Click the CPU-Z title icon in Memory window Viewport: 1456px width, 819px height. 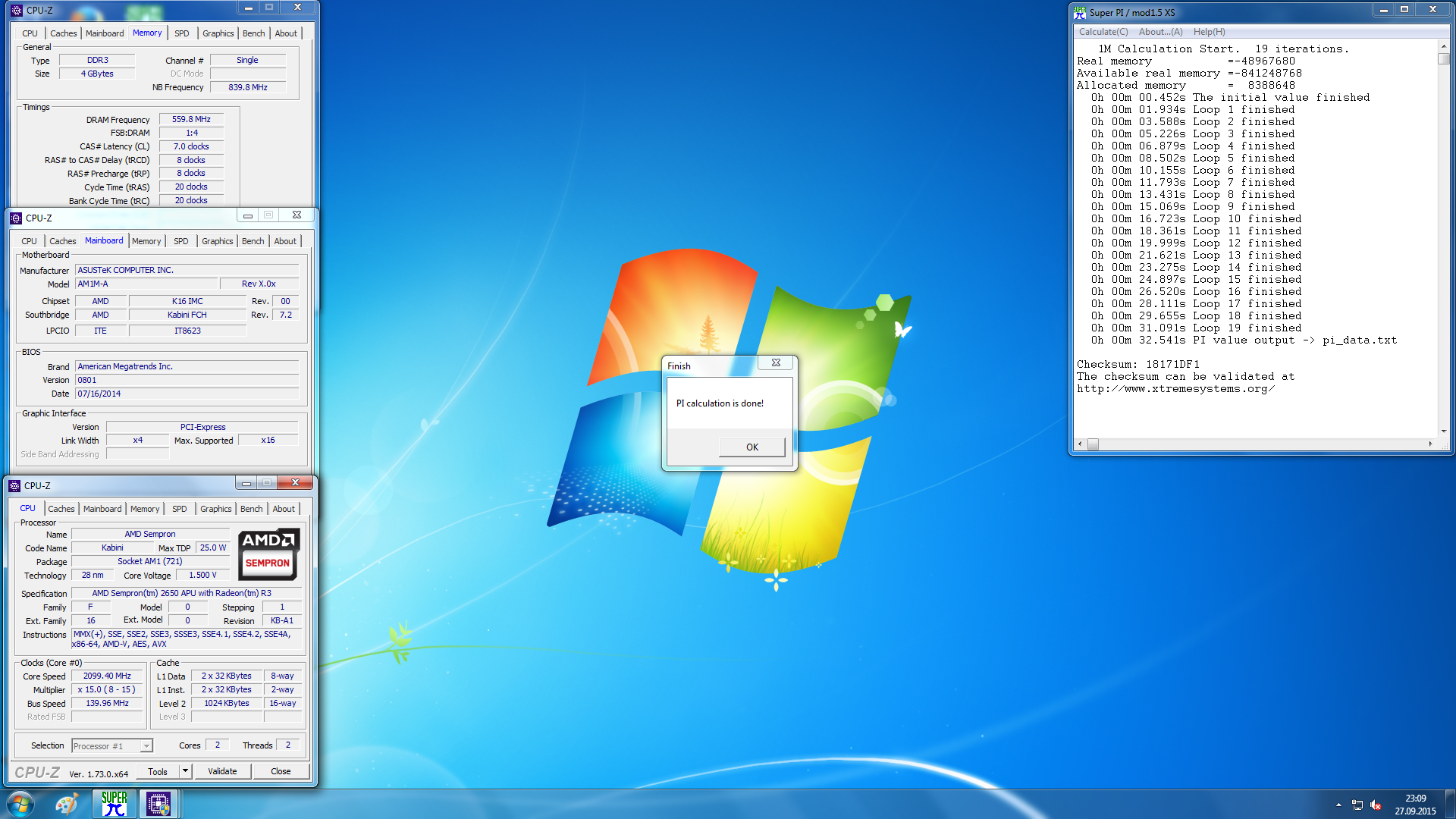tap(17, 11)
